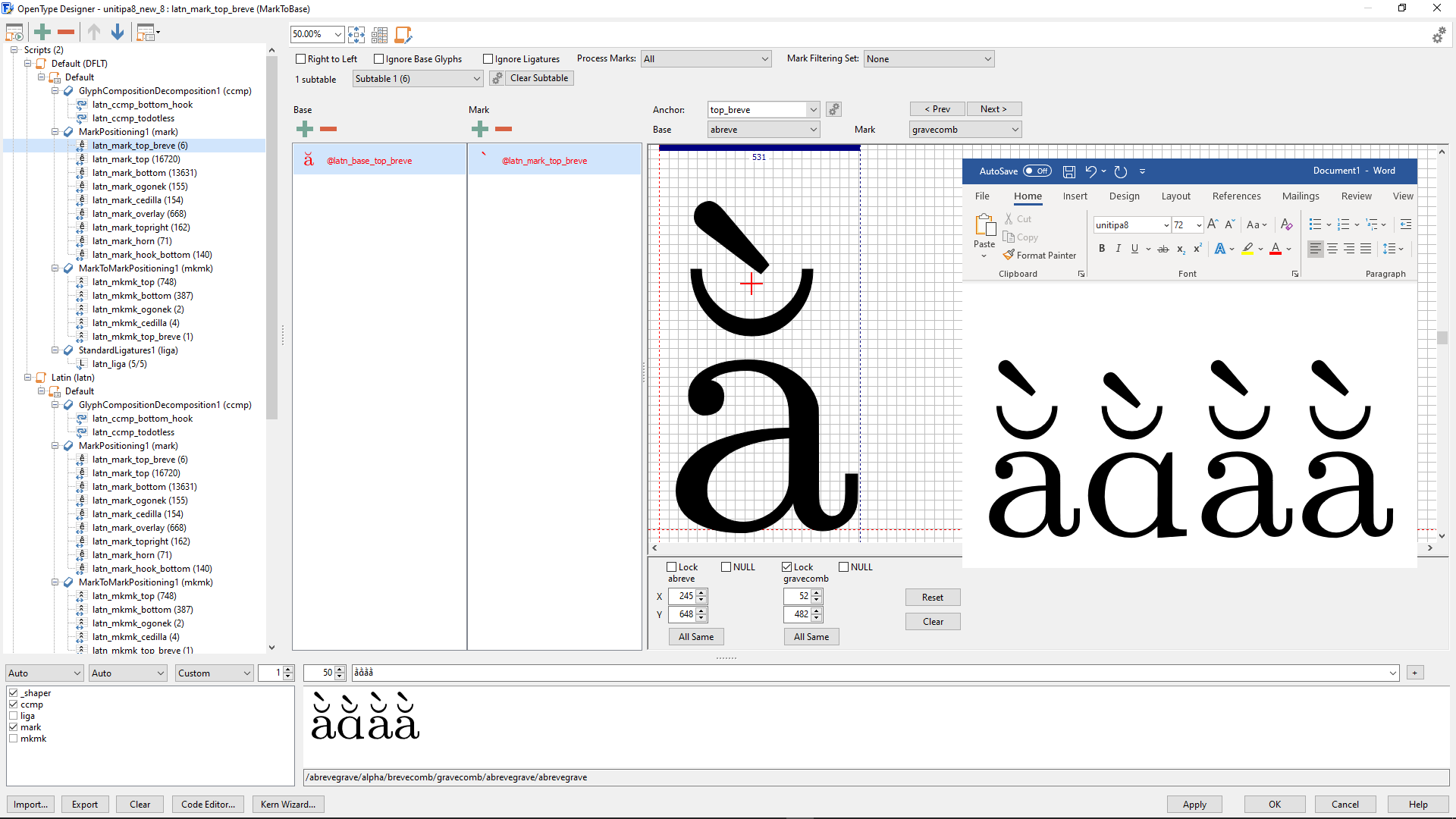The width and height of the screenshot is (1456, 819).
Task: Open the File tab in Word
Action: tap(982, 196)
